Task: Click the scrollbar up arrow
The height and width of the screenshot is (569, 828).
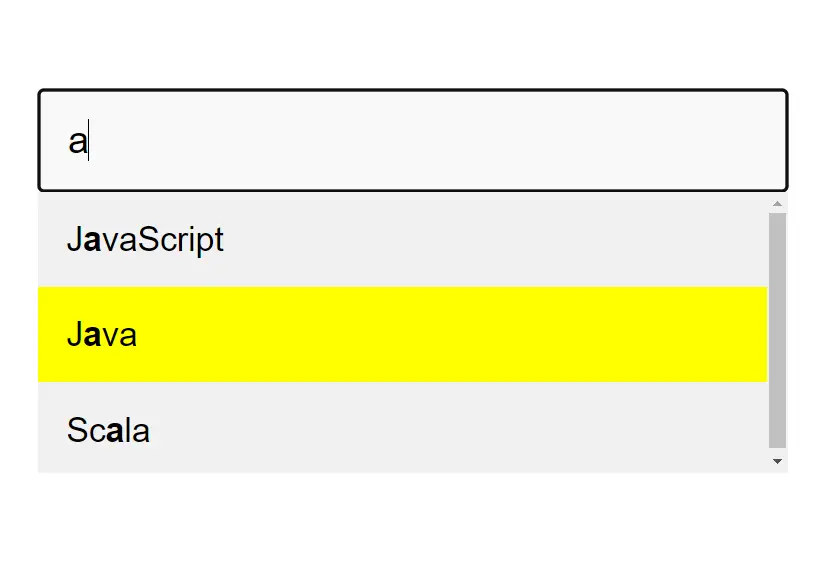Action: (777, 203)
